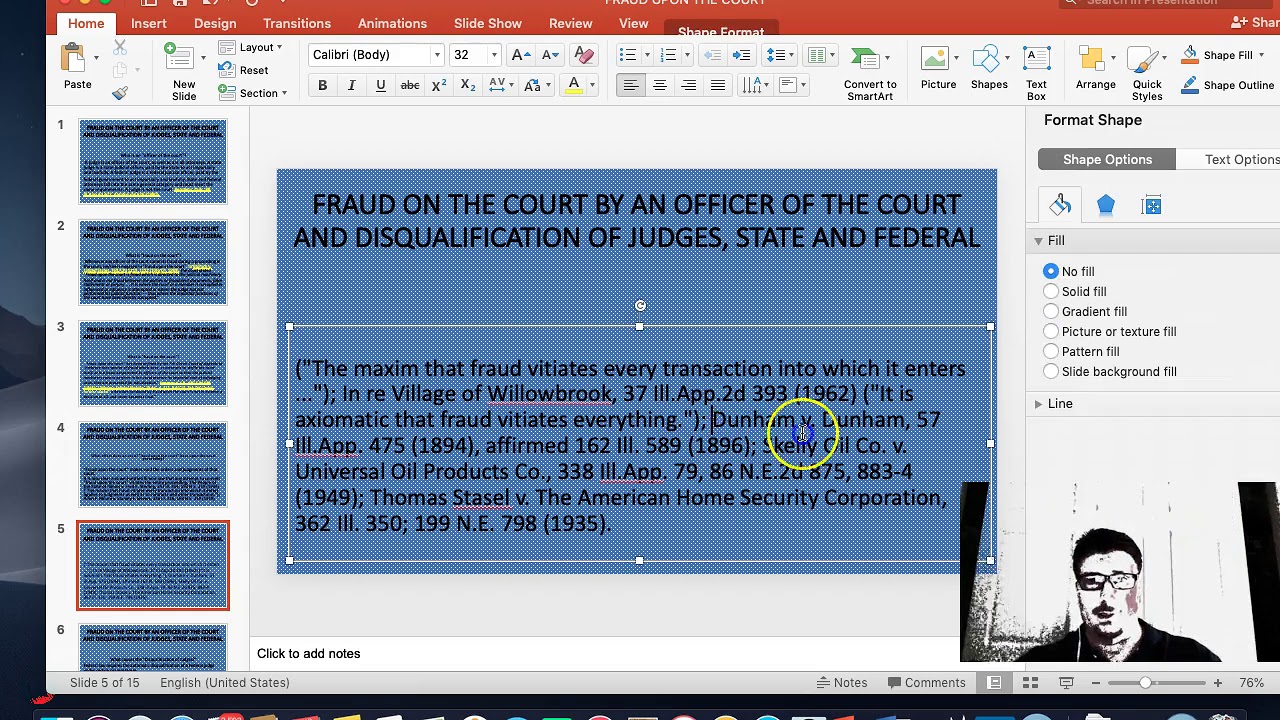Increase list indent level

(x=742, y=55)
